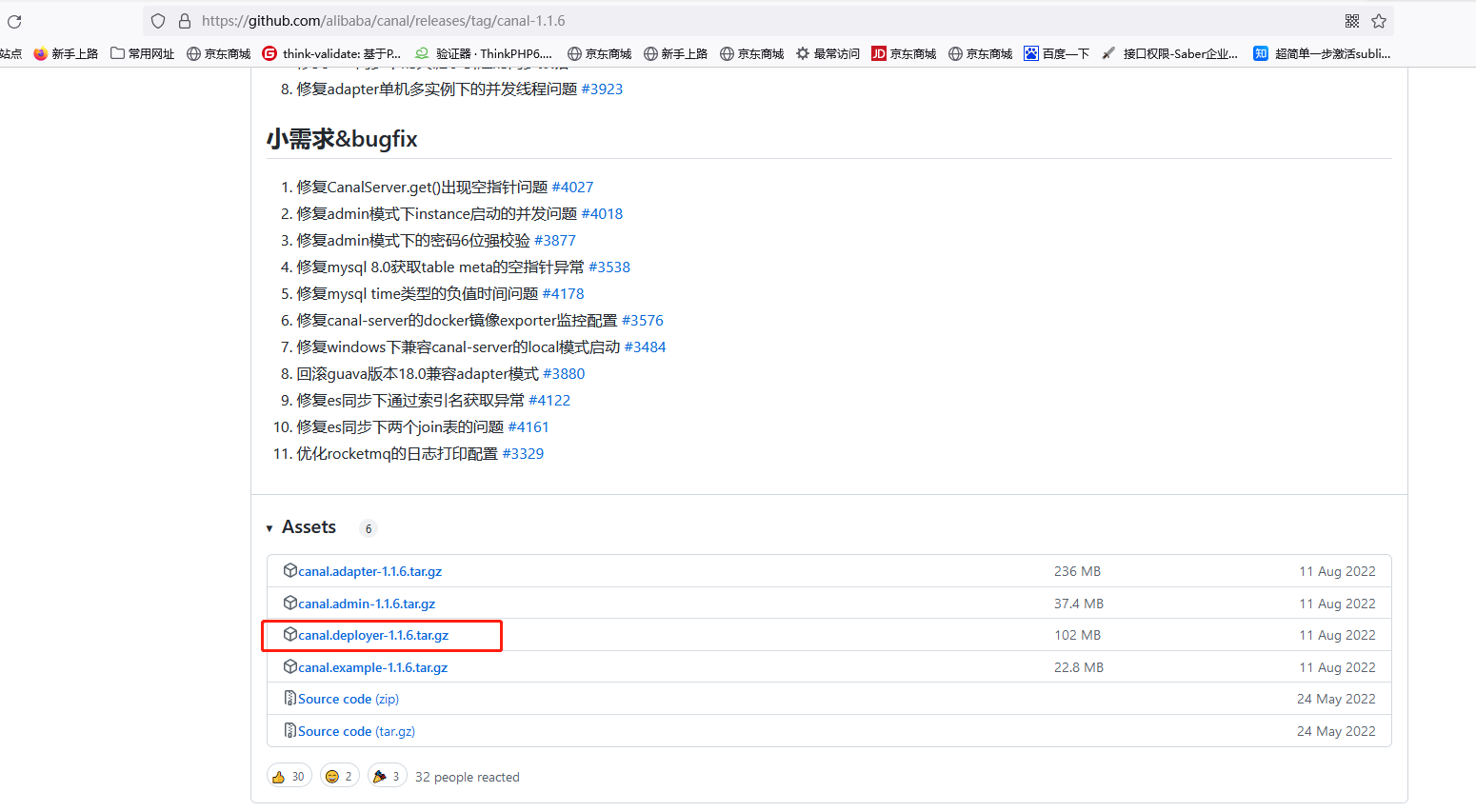Click the 236 MB size value

1077,571
